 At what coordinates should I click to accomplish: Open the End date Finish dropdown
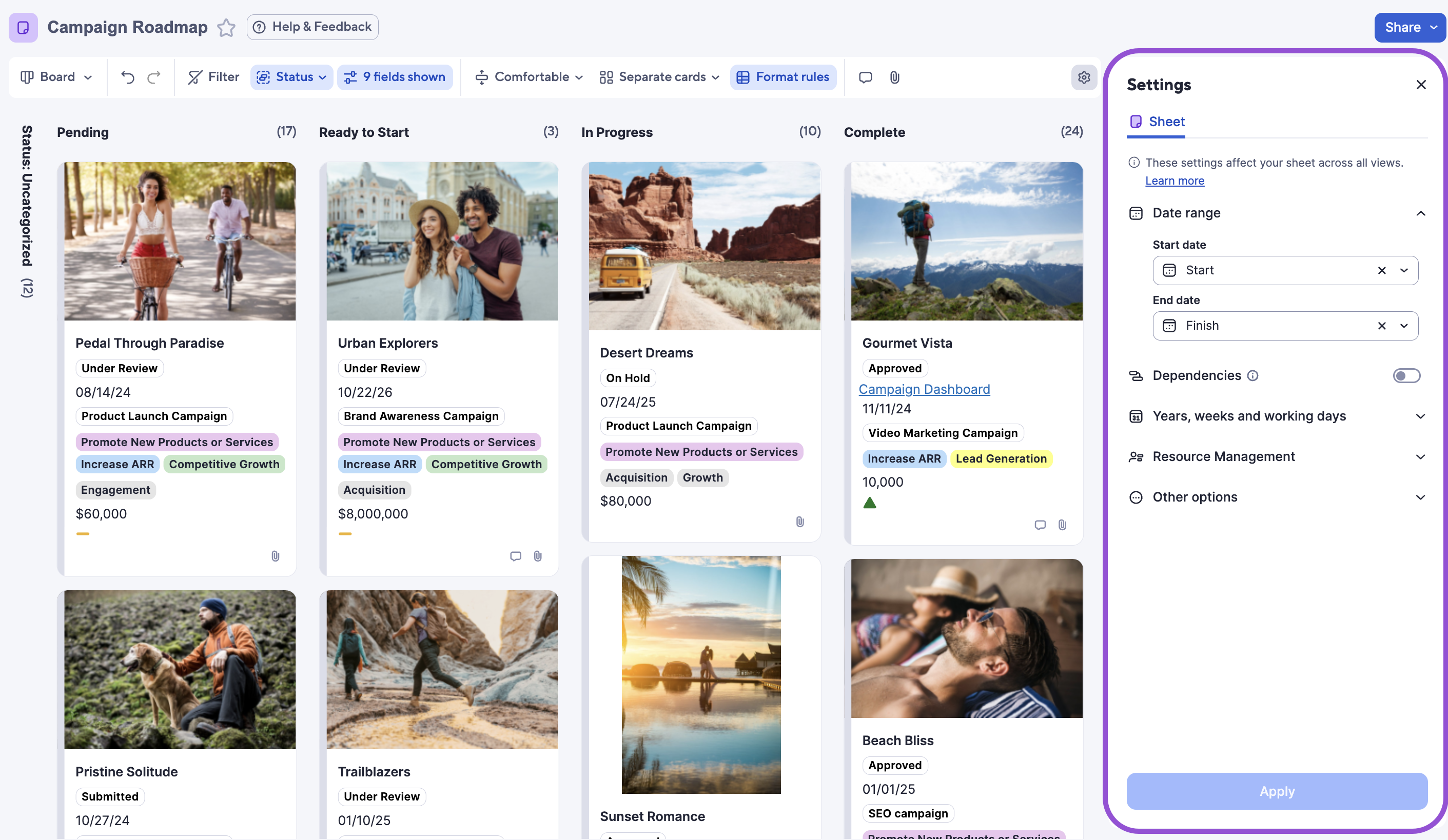1404,326
